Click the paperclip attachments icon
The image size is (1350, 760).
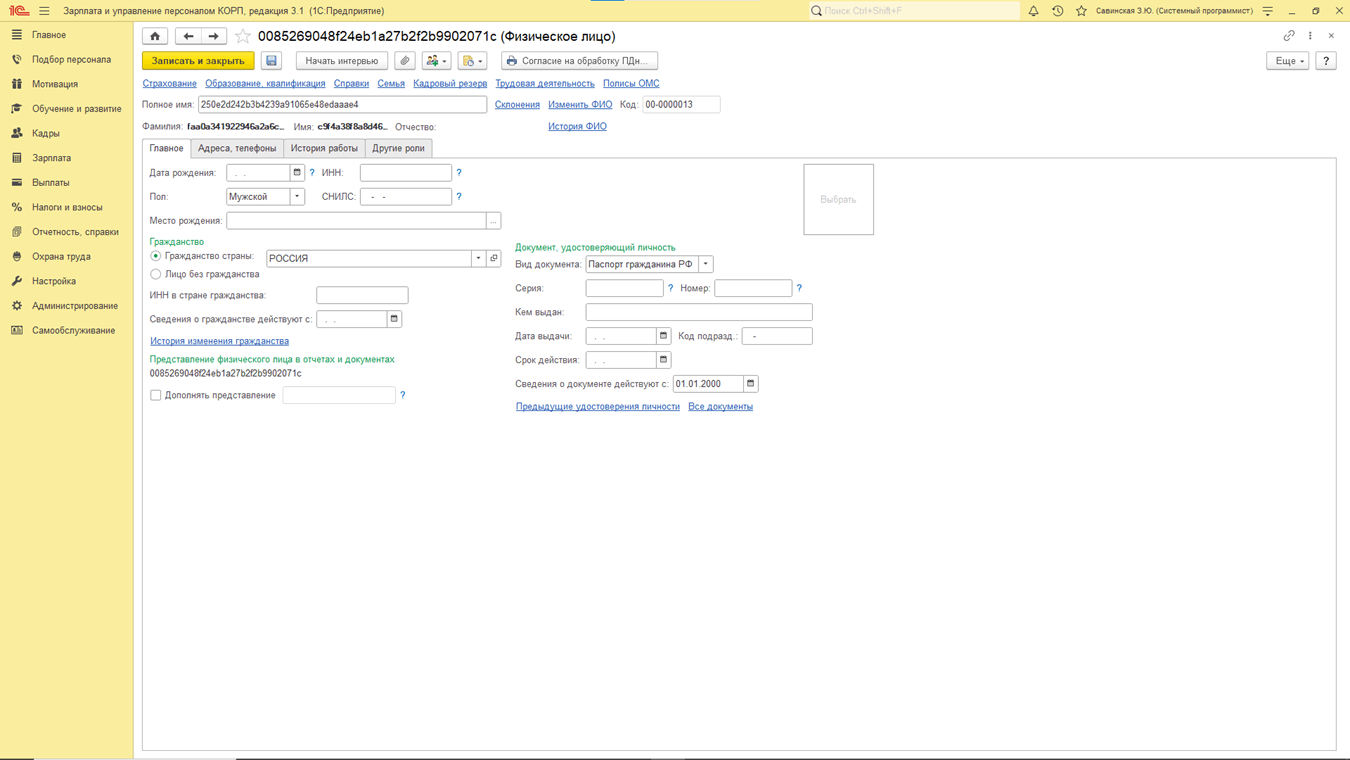(x=405, y=61)
